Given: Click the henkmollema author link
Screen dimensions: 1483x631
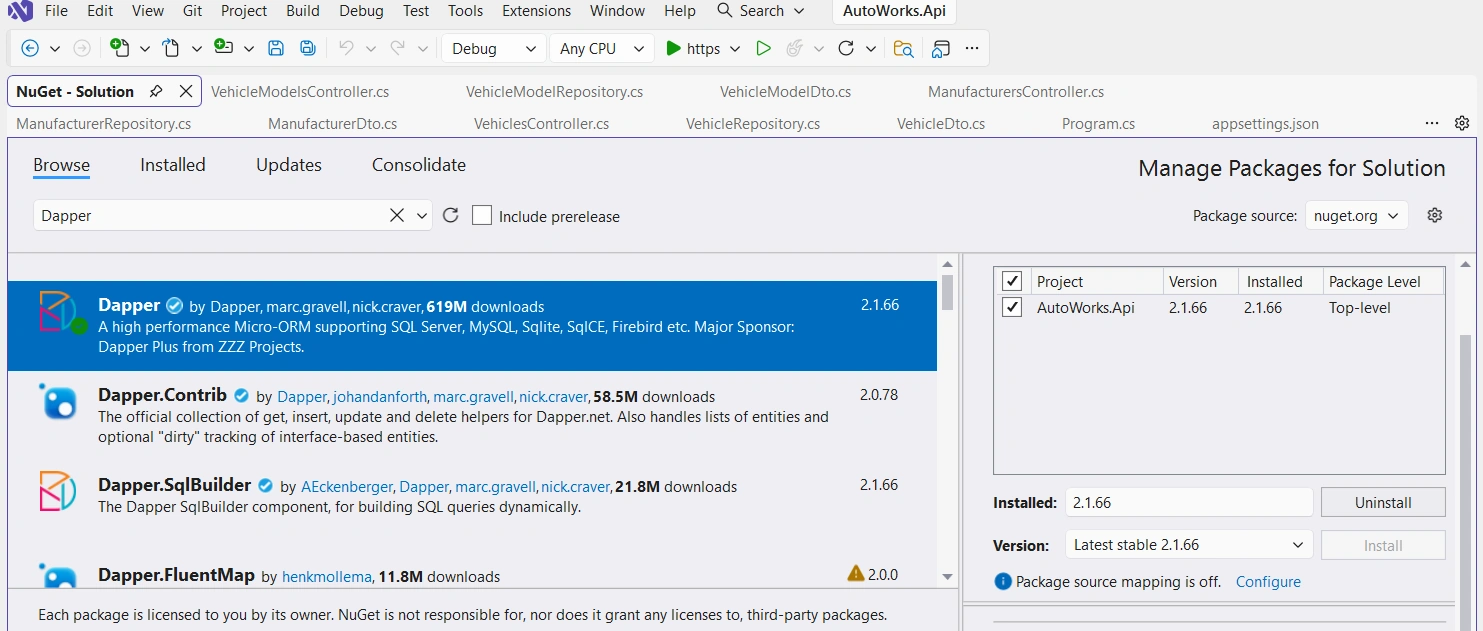Looking at the screenshot, I should [327, 577].
